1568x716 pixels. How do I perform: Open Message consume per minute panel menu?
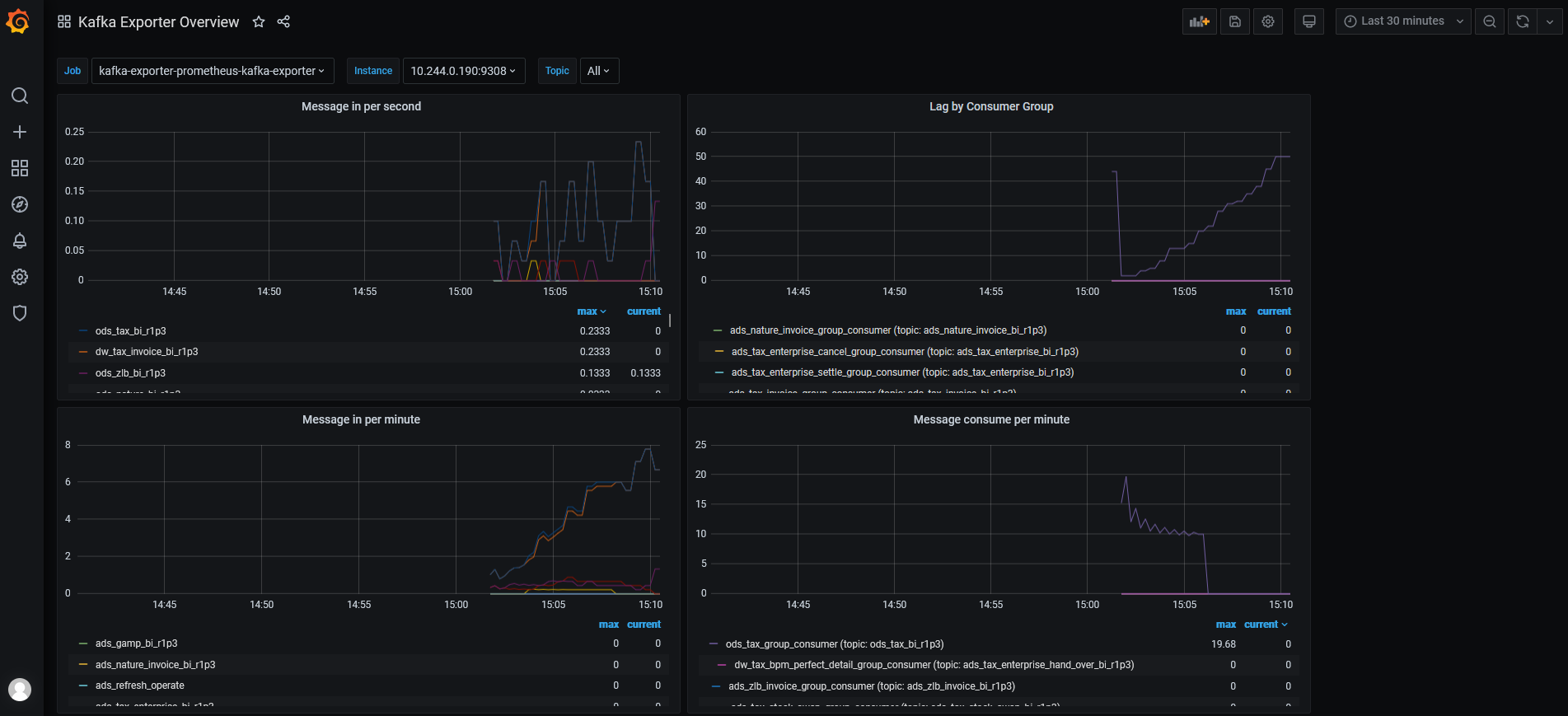(x=991, y=419)
